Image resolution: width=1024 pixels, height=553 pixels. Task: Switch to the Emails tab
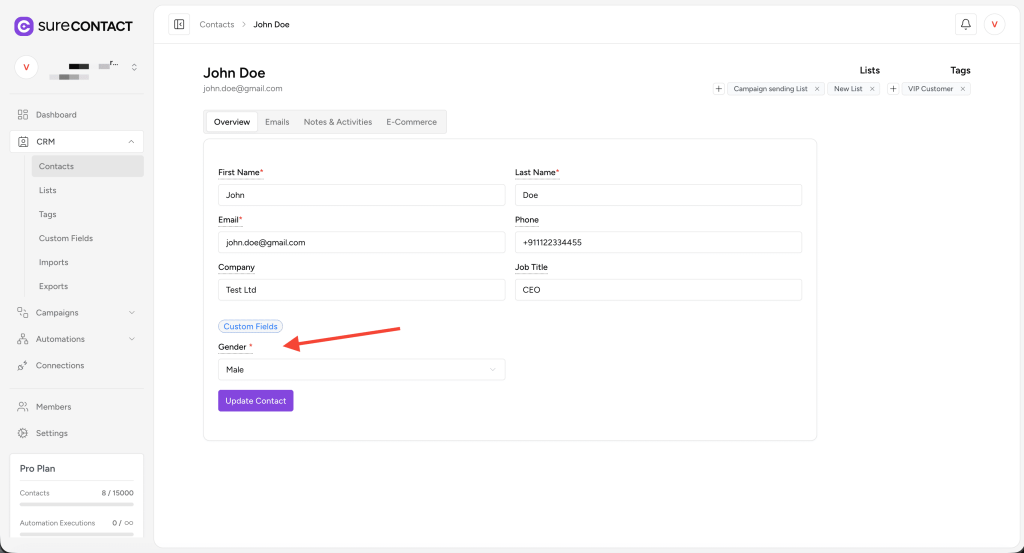[x=277, y=122]
